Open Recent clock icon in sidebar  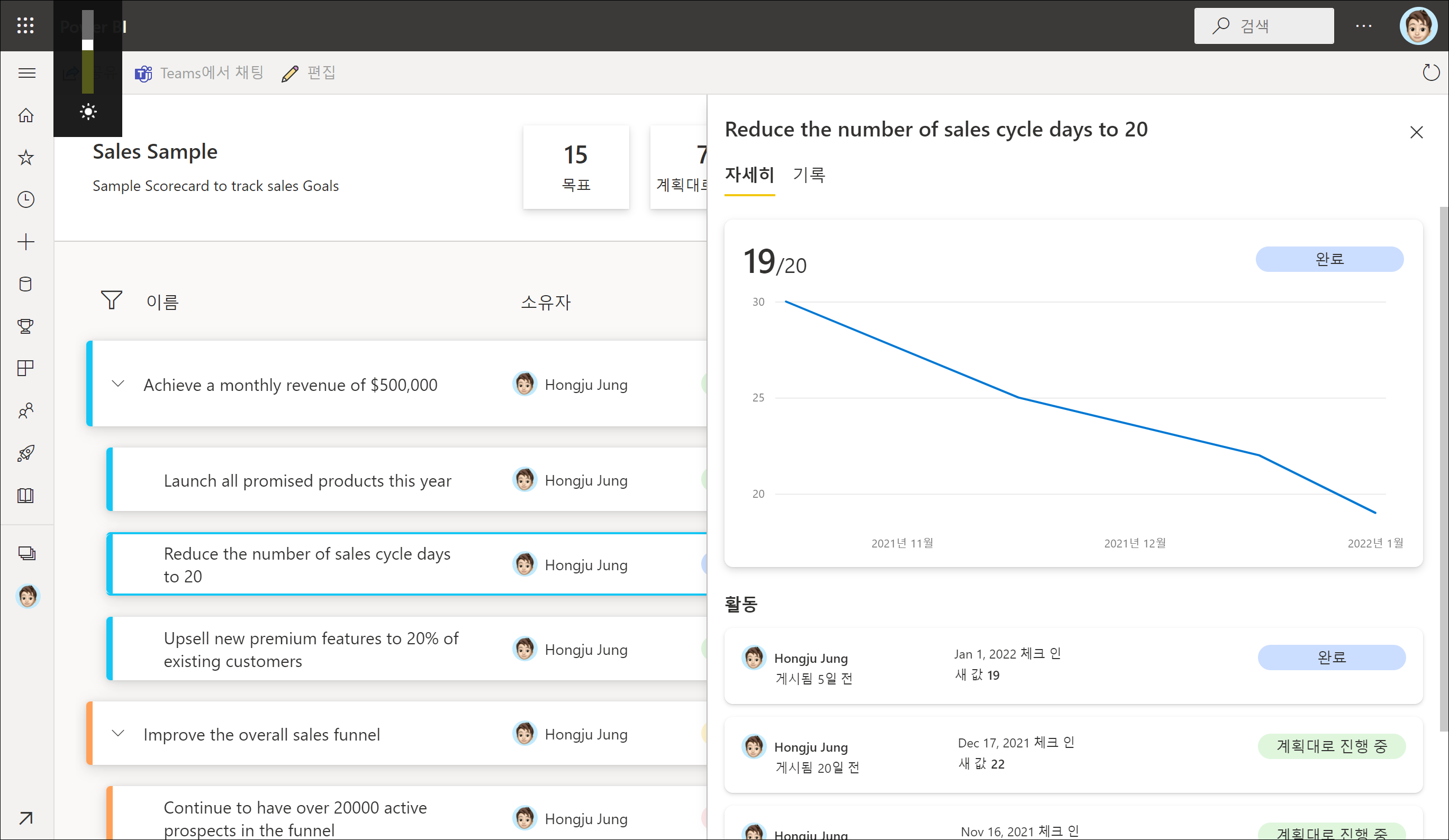[x=26, y=199]
